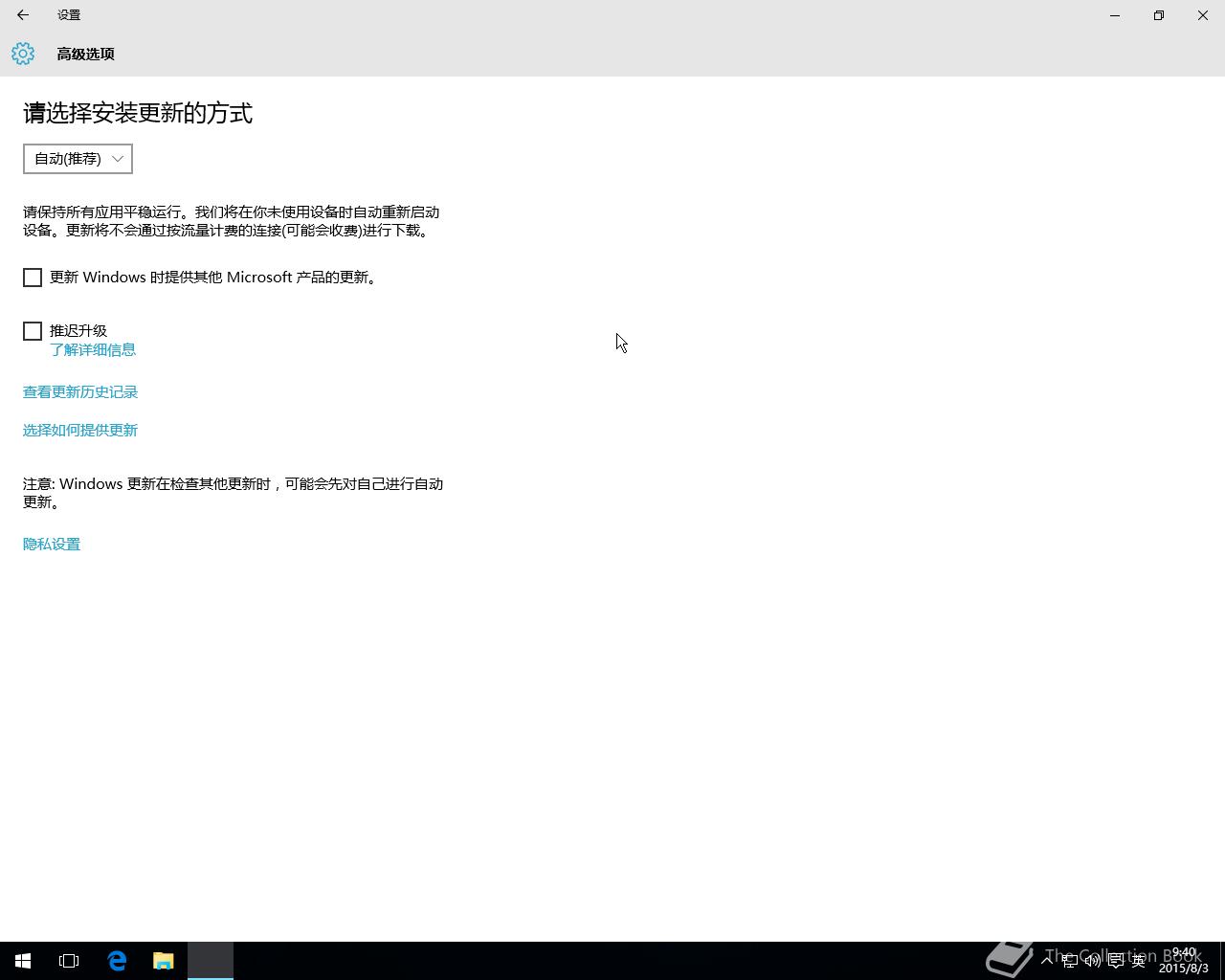This screenshot has width=1225, height=980.
Task: Open 选择如何提供更新 link
Action: click(80, 431)
